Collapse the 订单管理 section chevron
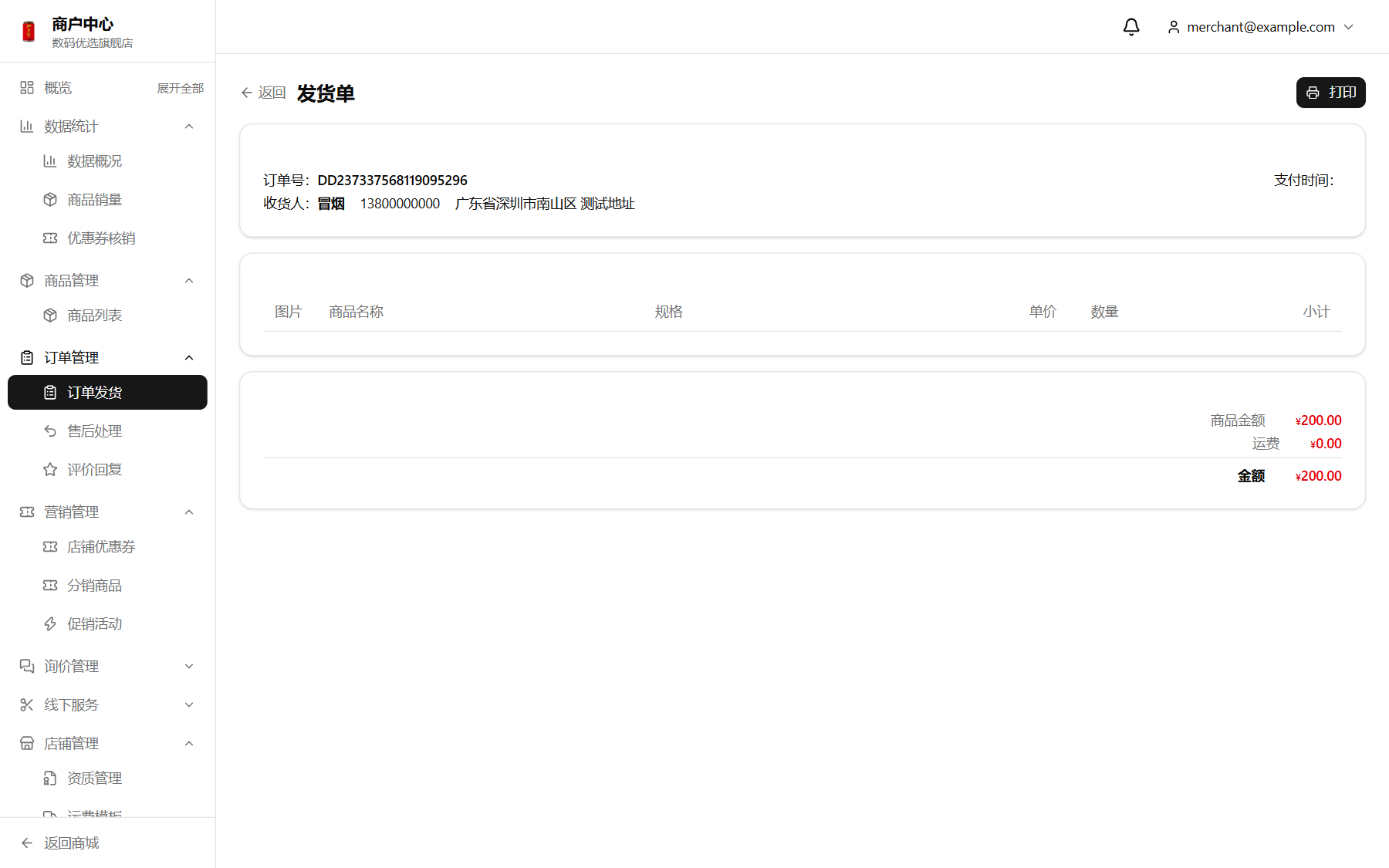 [x=189, y=358]
